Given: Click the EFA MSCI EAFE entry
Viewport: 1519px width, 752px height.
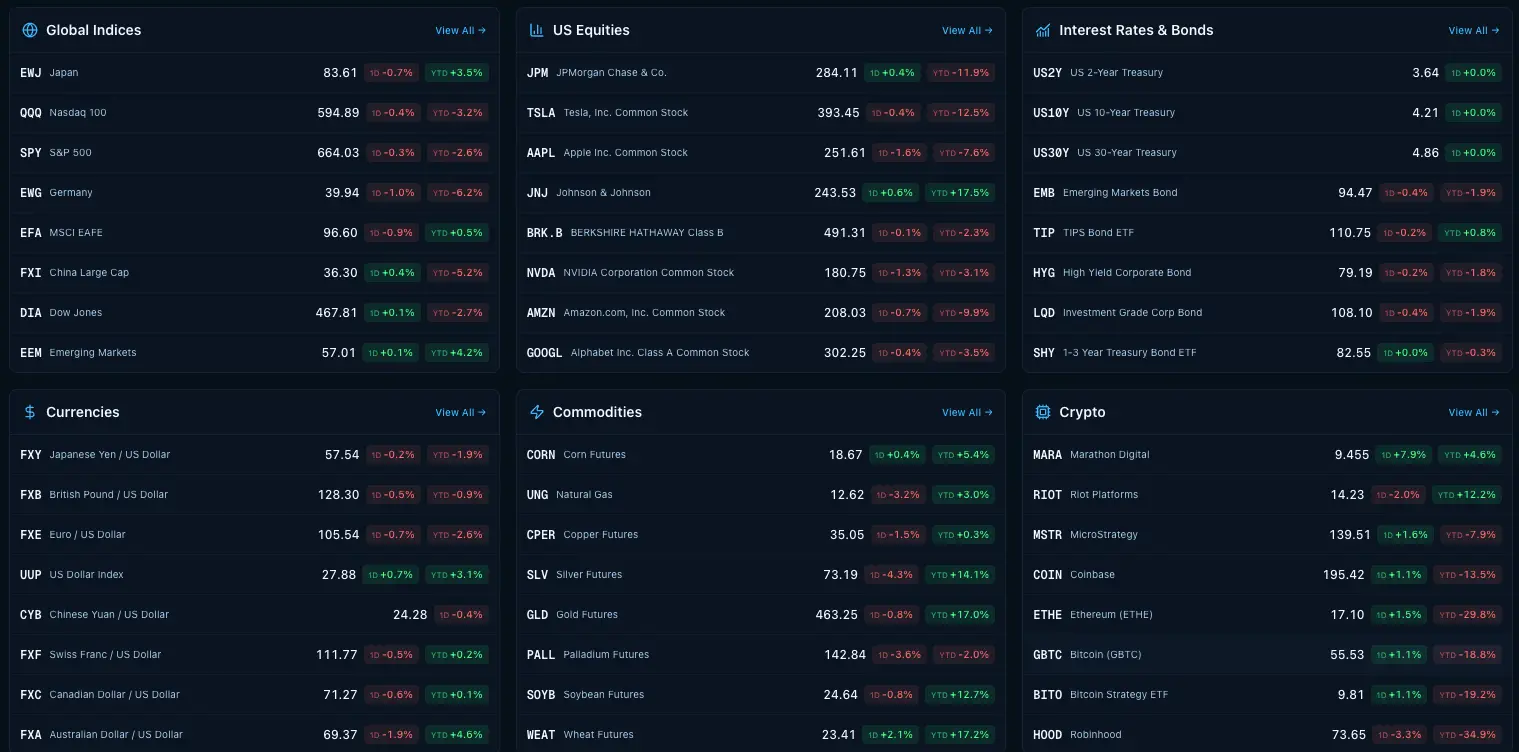Looking at the screenshot, I should (254, 233).
